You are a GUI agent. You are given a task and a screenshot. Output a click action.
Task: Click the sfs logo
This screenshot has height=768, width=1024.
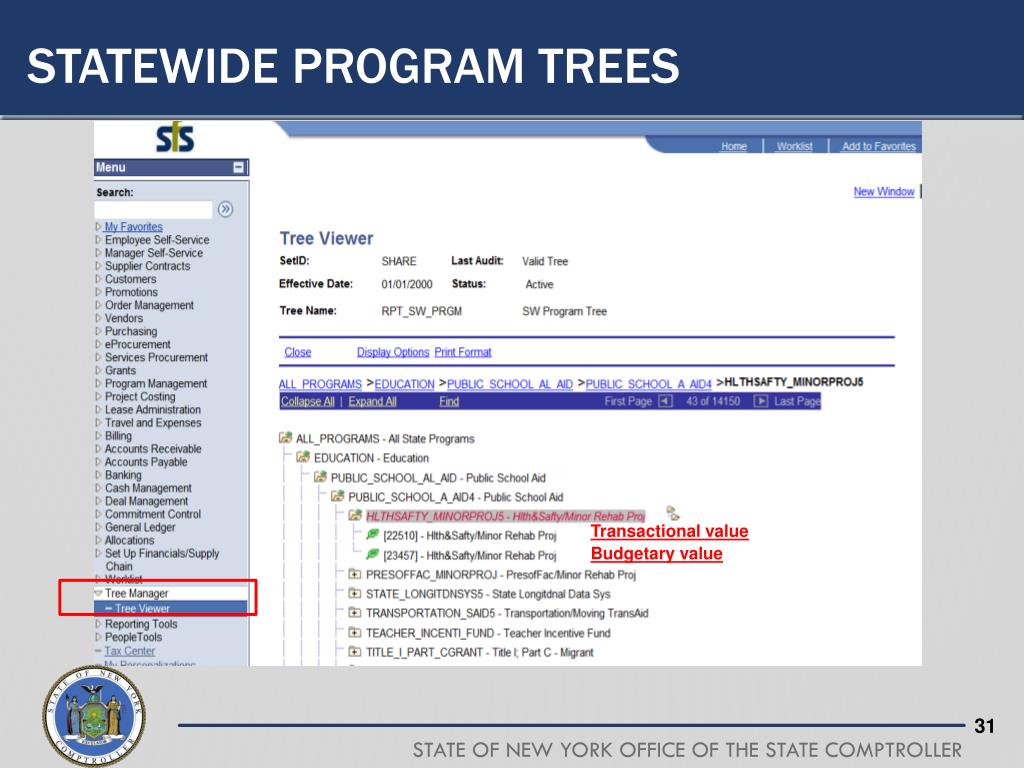coord(175,137)
